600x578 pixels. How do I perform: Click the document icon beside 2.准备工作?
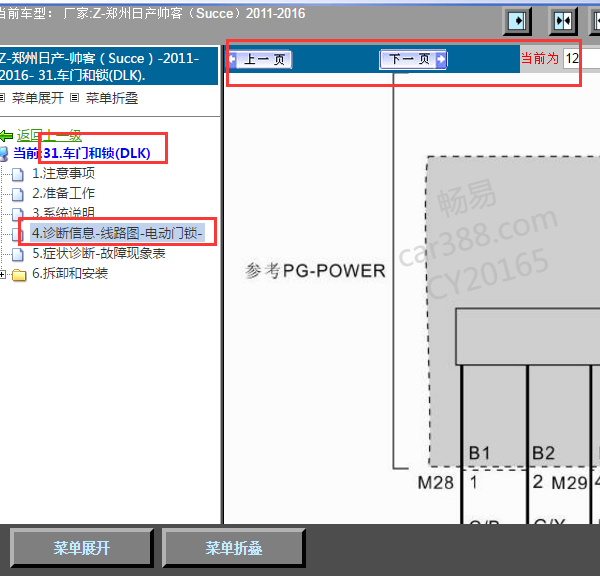(18, 194)
